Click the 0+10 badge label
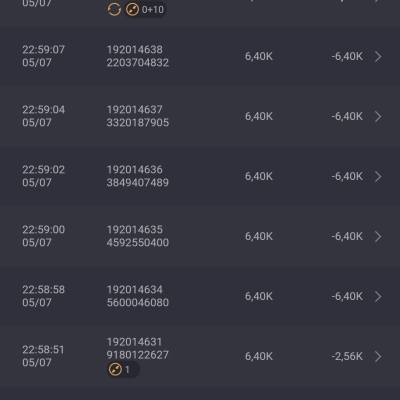 coord(153,9)
